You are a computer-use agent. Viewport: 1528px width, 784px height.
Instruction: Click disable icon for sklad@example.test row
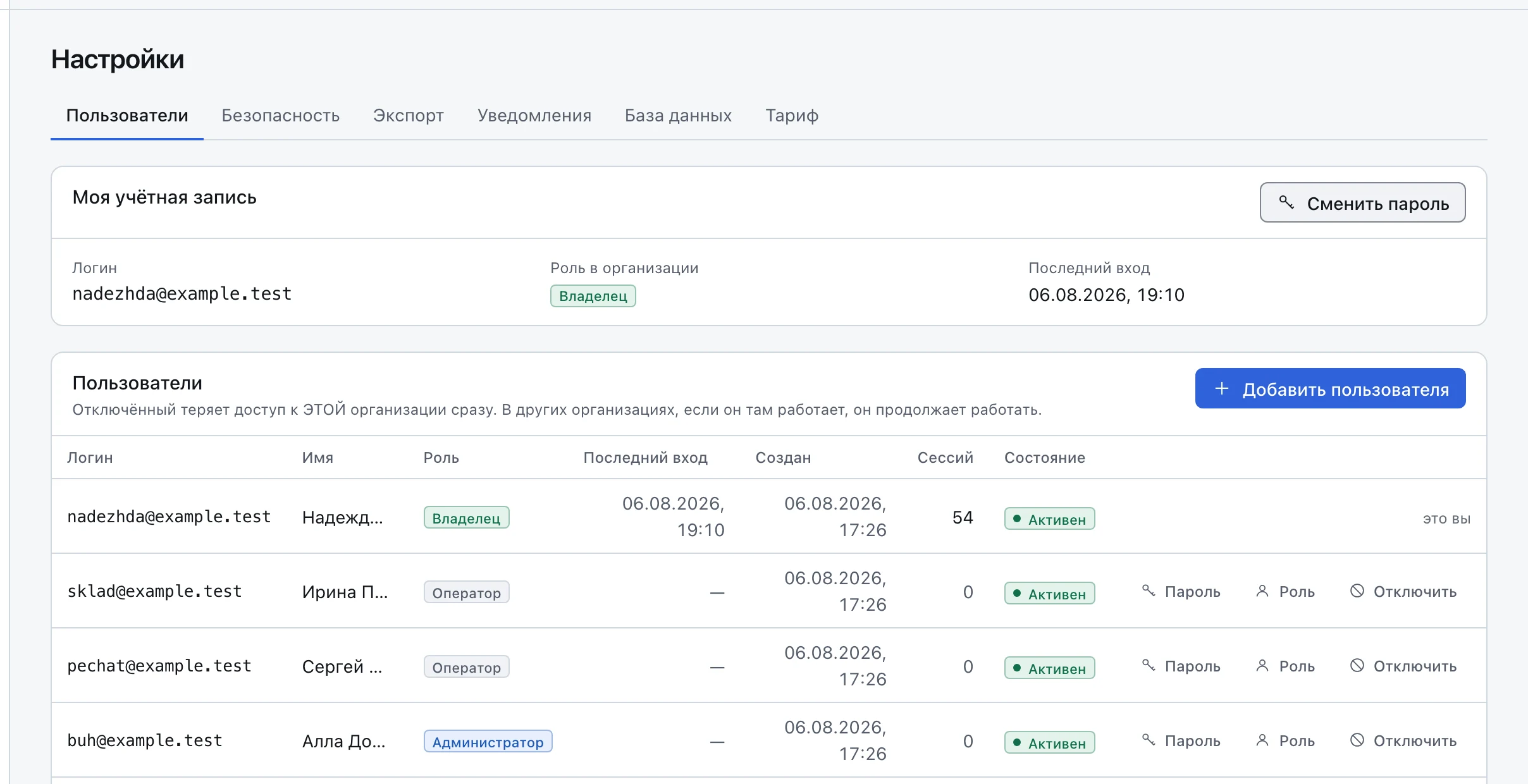(x=1357, y=591)
